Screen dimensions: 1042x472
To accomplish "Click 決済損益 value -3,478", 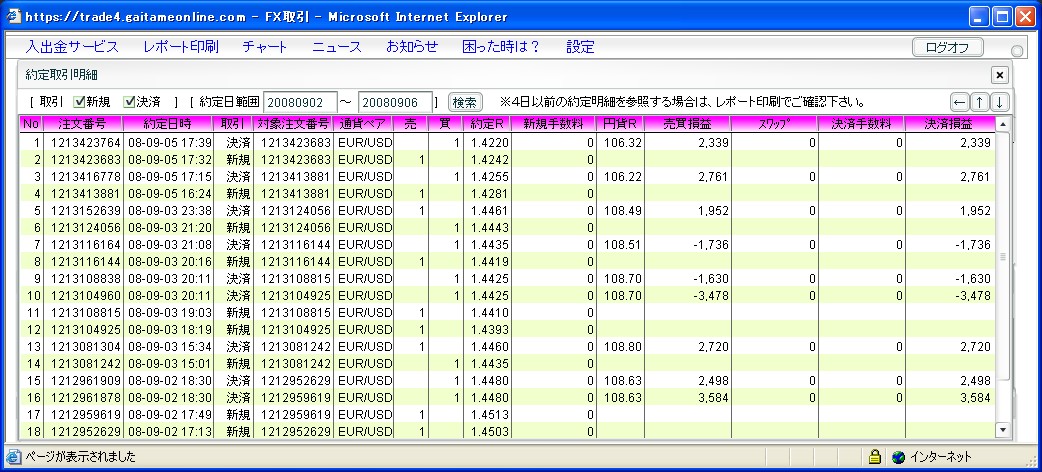I will click(972, 296).
